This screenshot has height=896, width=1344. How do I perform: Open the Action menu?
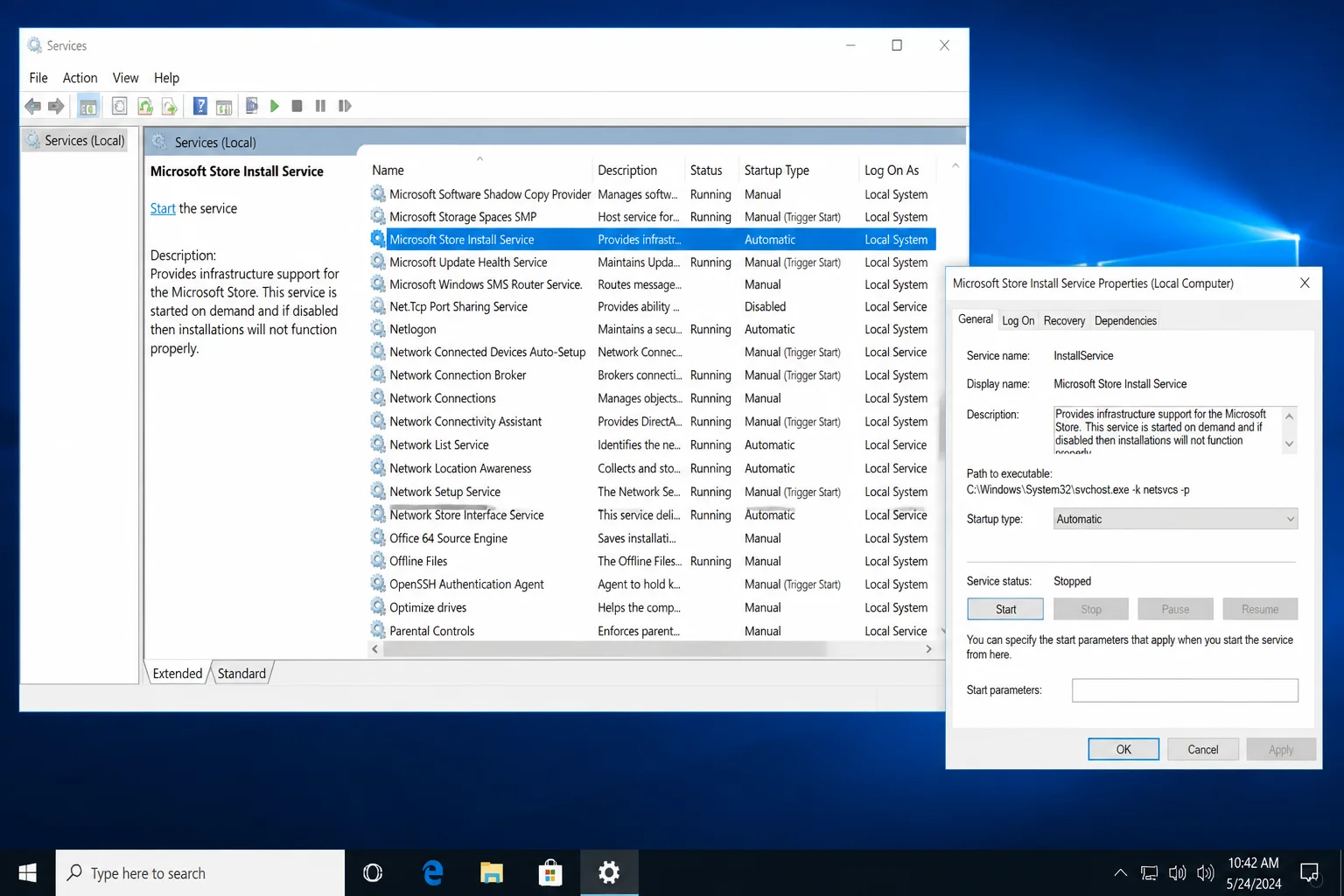[80, 78]
